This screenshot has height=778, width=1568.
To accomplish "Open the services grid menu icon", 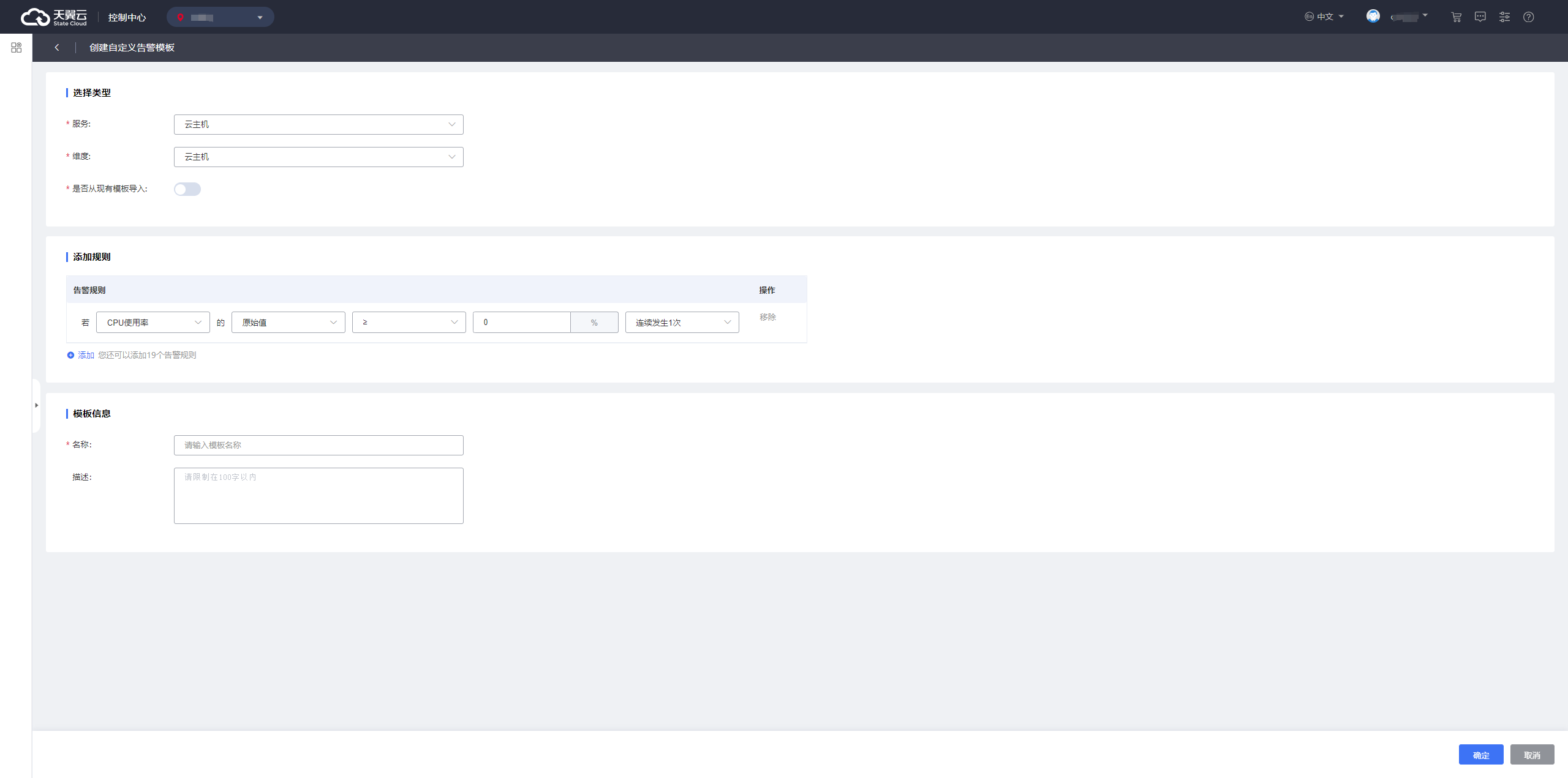I will (17, 47).
